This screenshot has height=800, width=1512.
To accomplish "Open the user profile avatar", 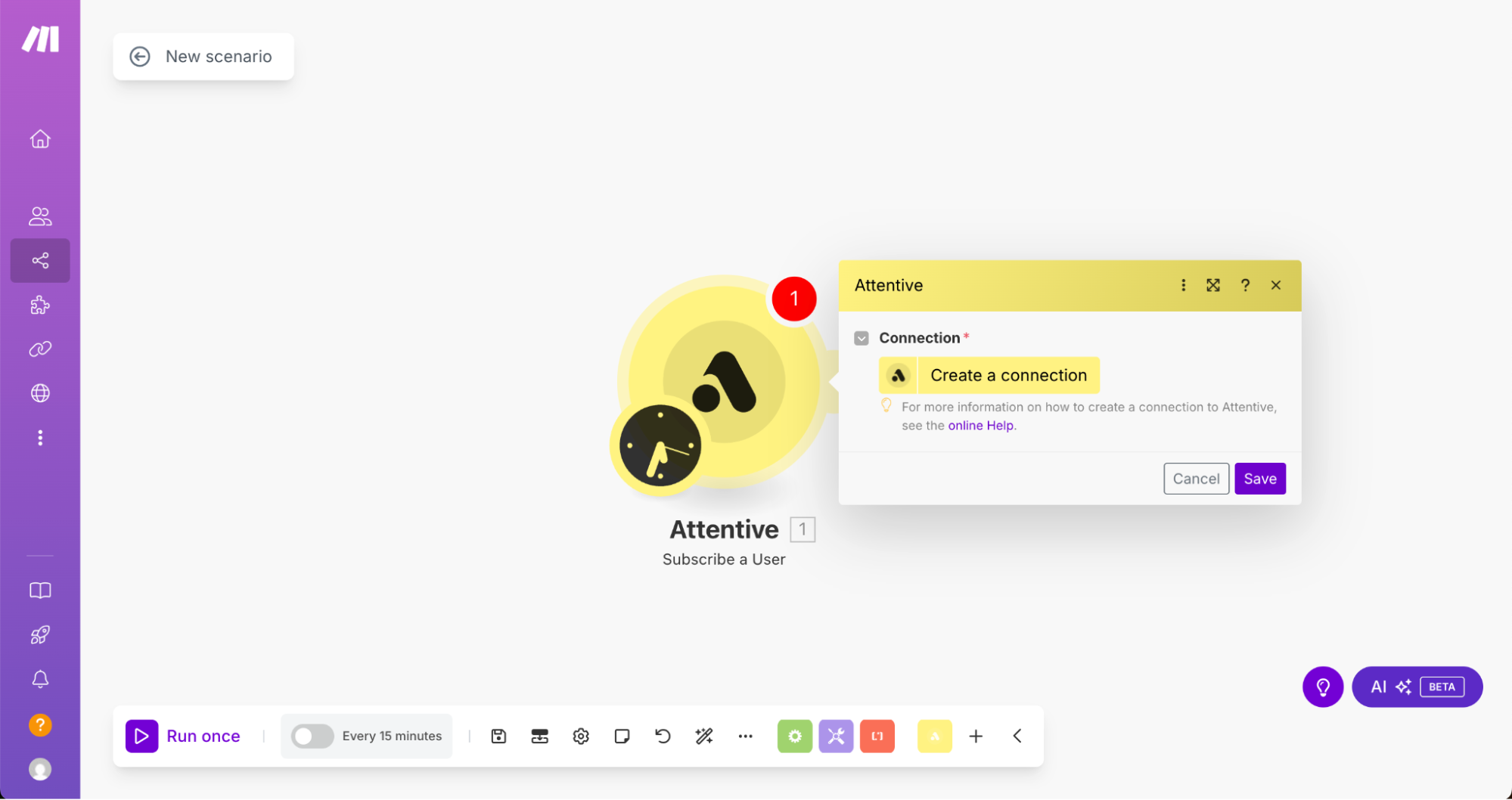I will click(40, 770).
